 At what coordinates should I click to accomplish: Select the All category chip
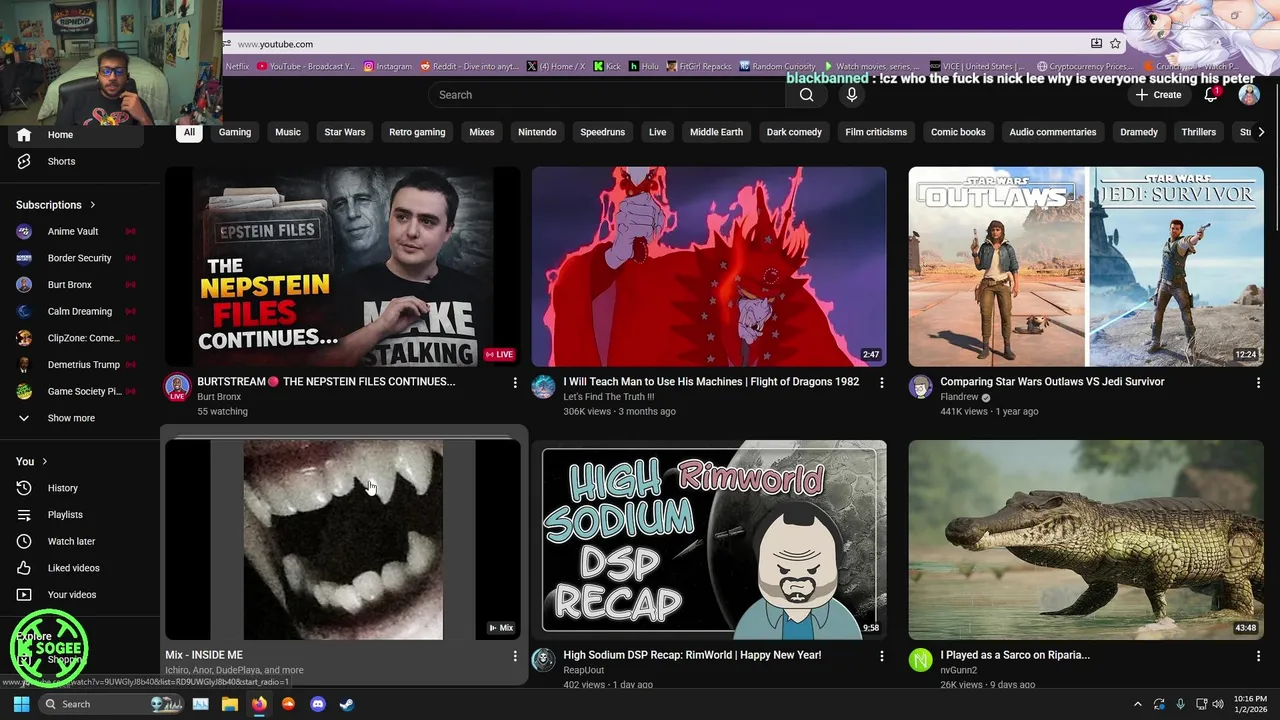(189, 132)
